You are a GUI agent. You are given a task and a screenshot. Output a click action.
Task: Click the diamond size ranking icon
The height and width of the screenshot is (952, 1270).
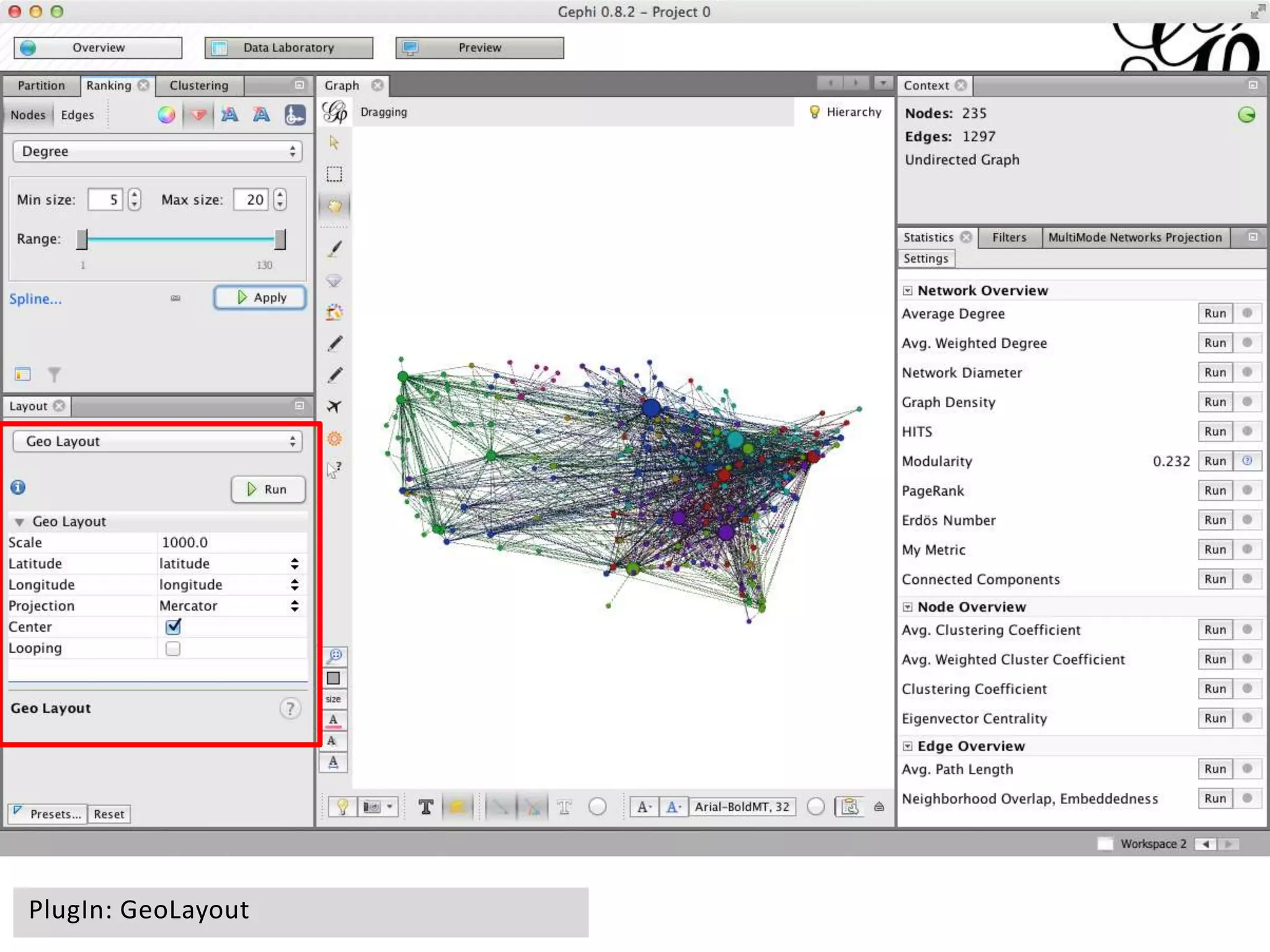click(x=198, y=115)
